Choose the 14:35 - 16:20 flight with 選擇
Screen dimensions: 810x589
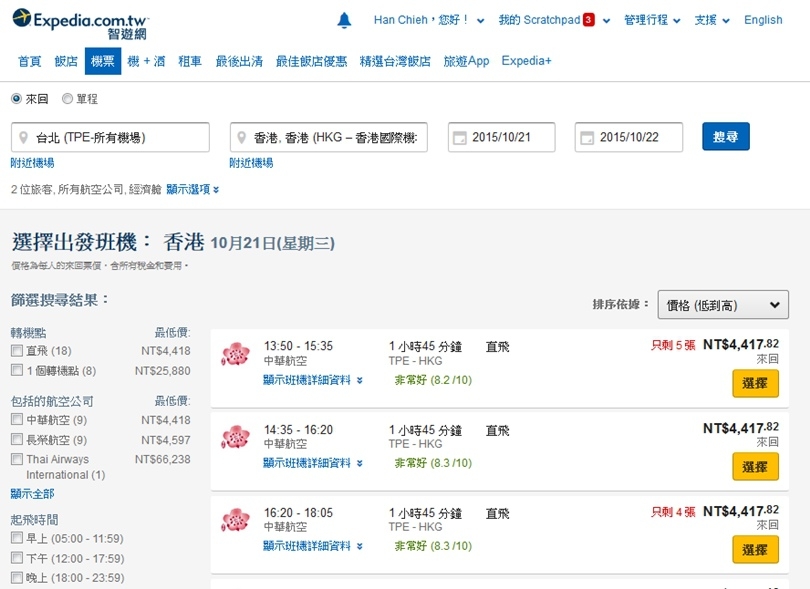click(755, 466)
